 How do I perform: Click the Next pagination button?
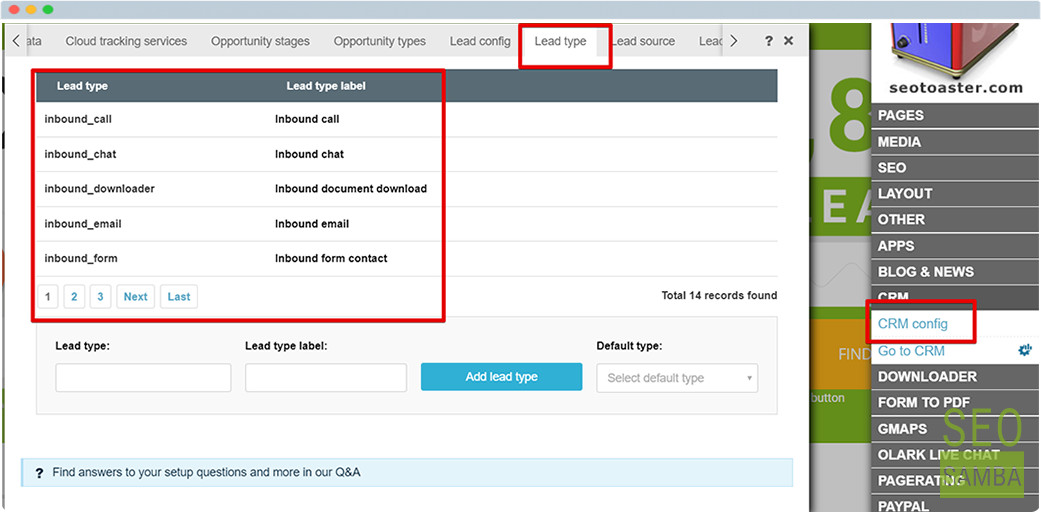pos(135,297)
